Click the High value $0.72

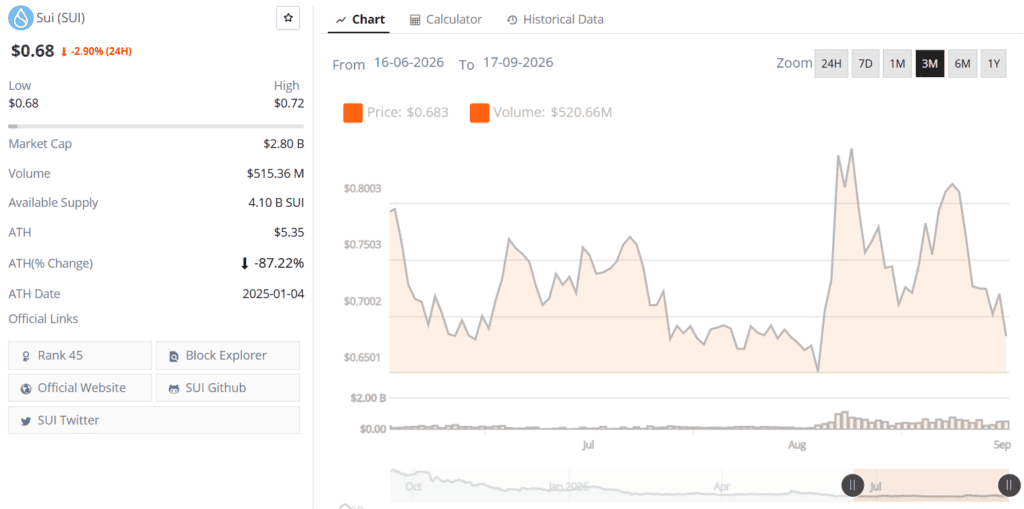click(x=289, y=103)
